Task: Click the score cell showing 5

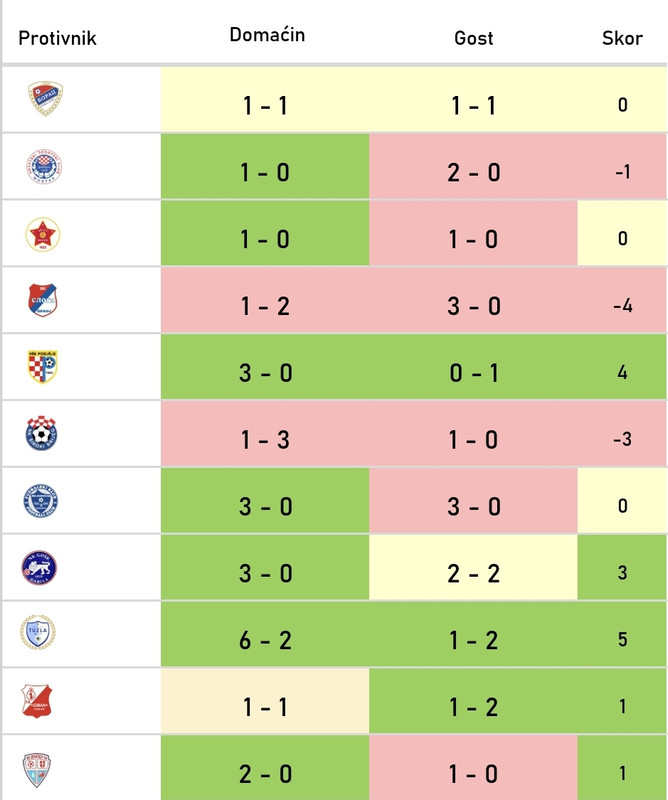Action: 622,640
